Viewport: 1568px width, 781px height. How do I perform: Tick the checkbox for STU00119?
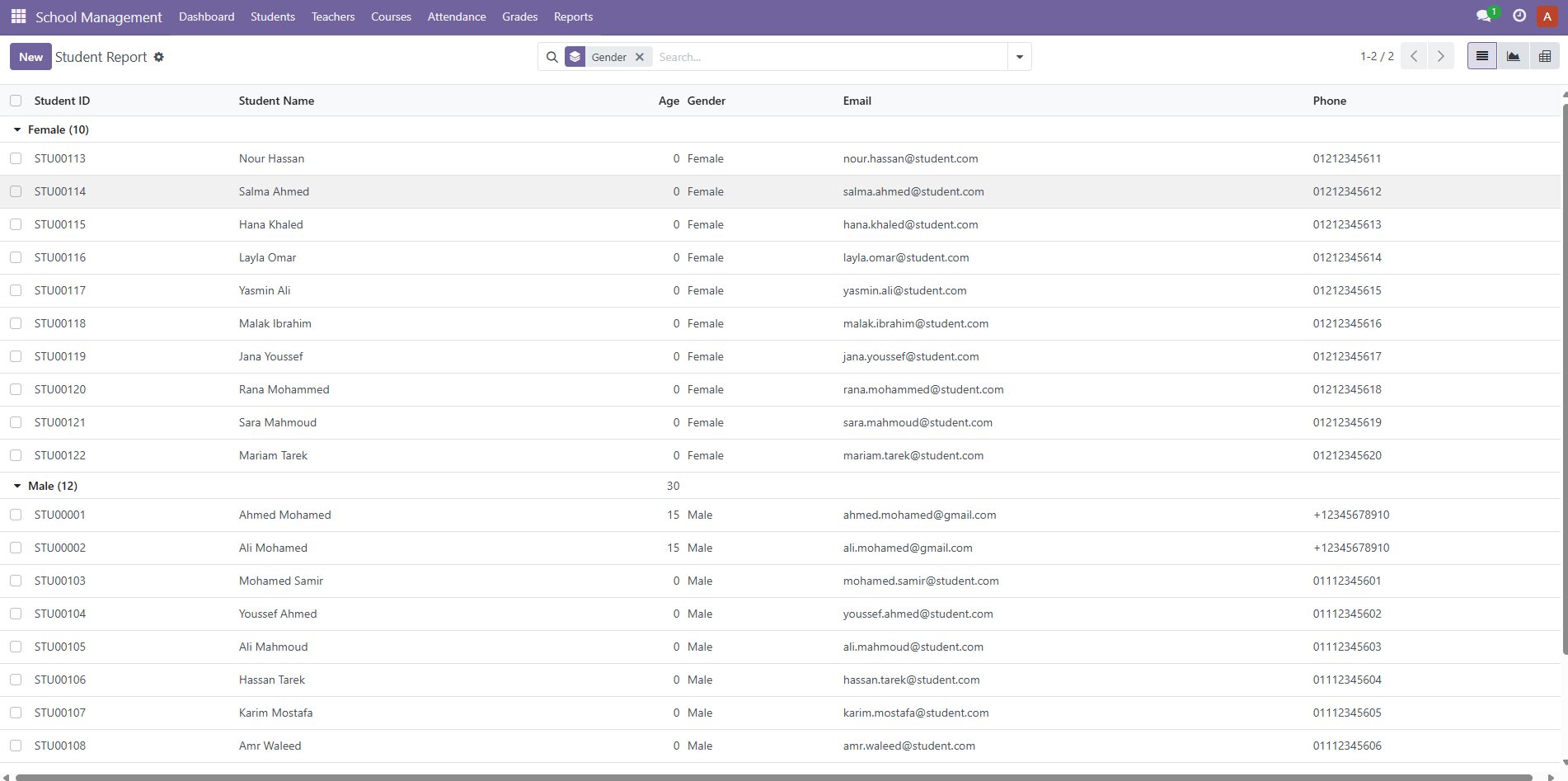[x=16, y=356]
